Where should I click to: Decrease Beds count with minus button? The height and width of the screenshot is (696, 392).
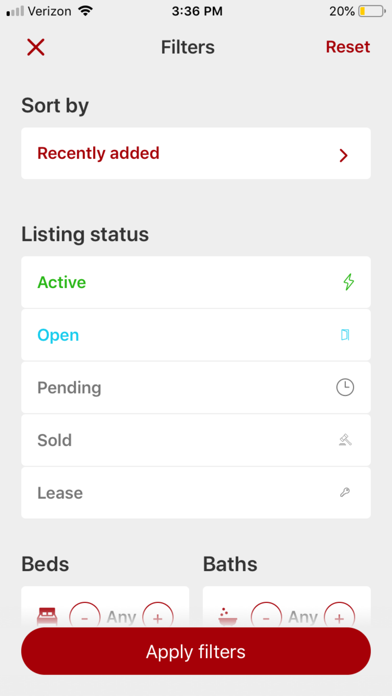85,617
